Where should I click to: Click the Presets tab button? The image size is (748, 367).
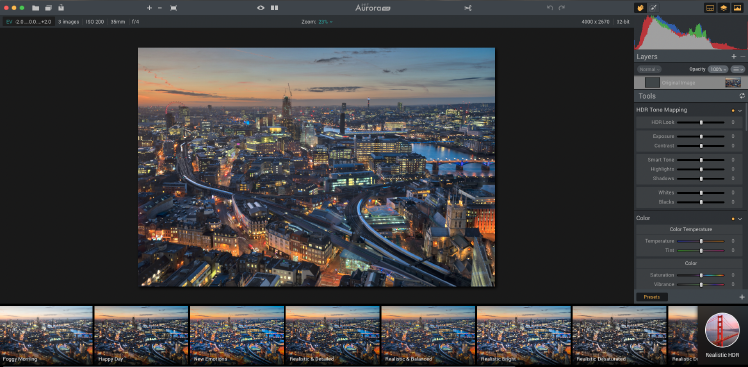[652, 297]
